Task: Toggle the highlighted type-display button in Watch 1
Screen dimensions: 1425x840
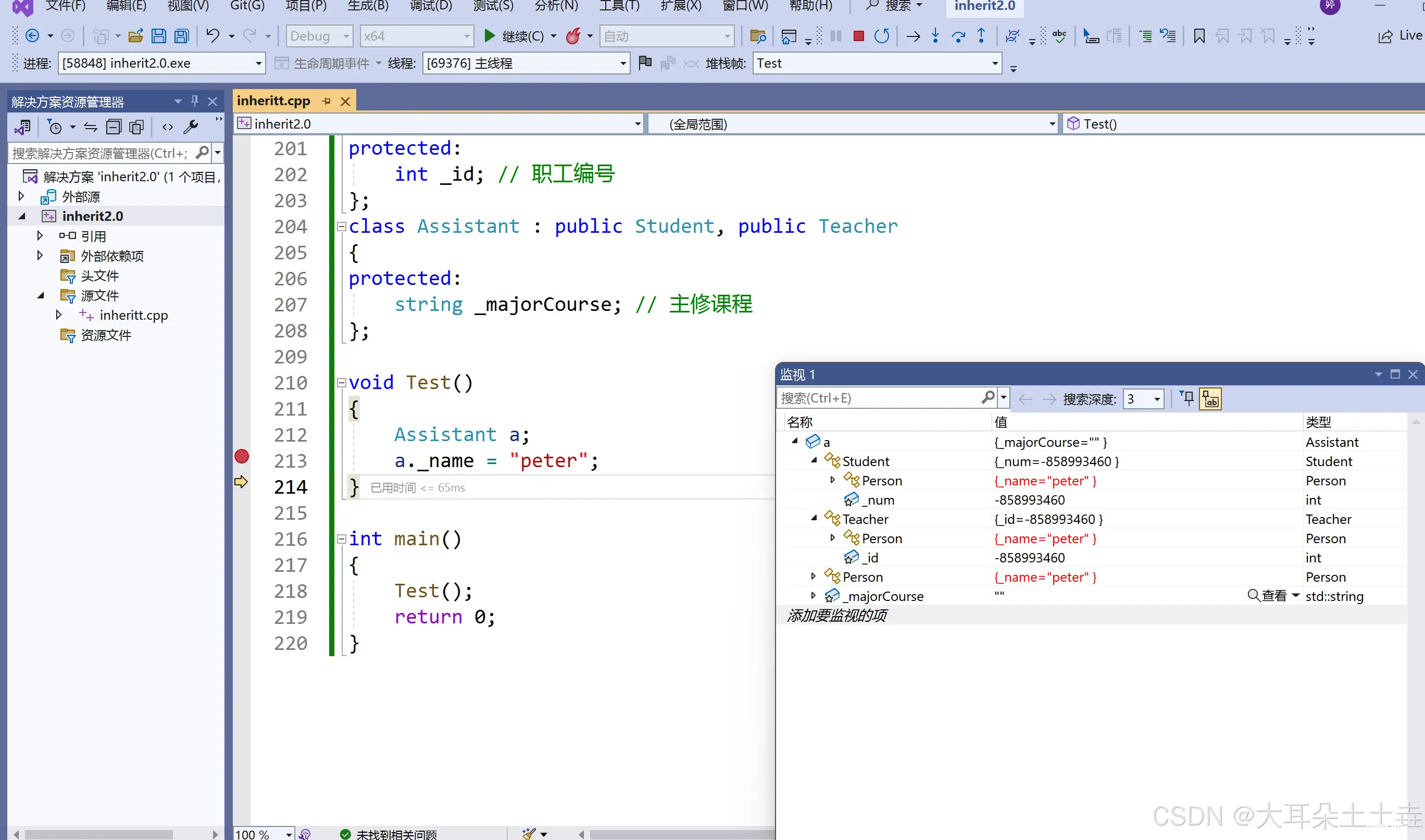Action: (x=1210, y=399)
